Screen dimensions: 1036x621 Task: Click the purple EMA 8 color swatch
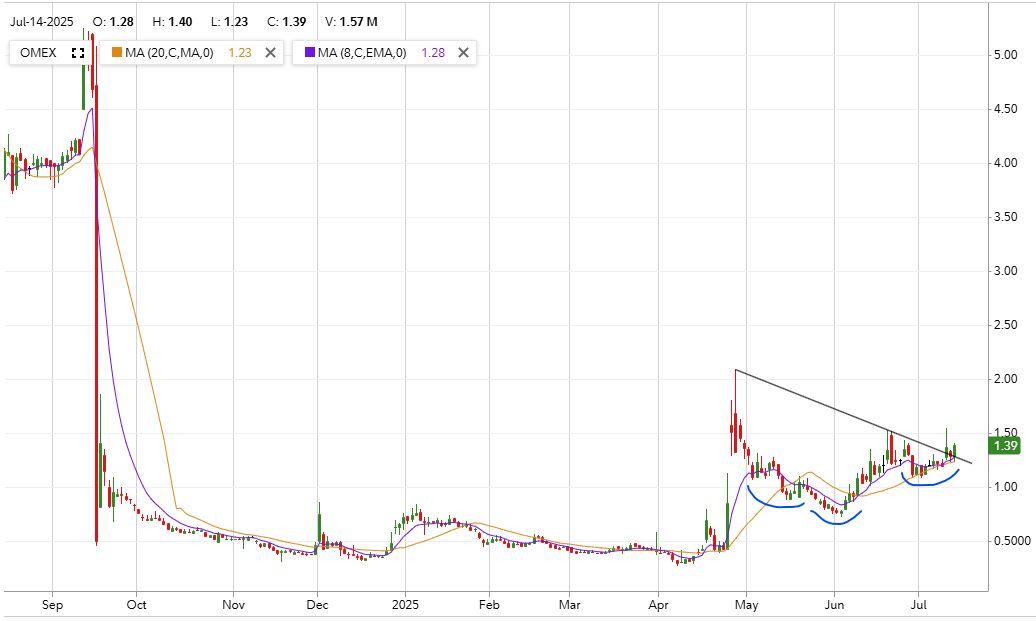310,52
